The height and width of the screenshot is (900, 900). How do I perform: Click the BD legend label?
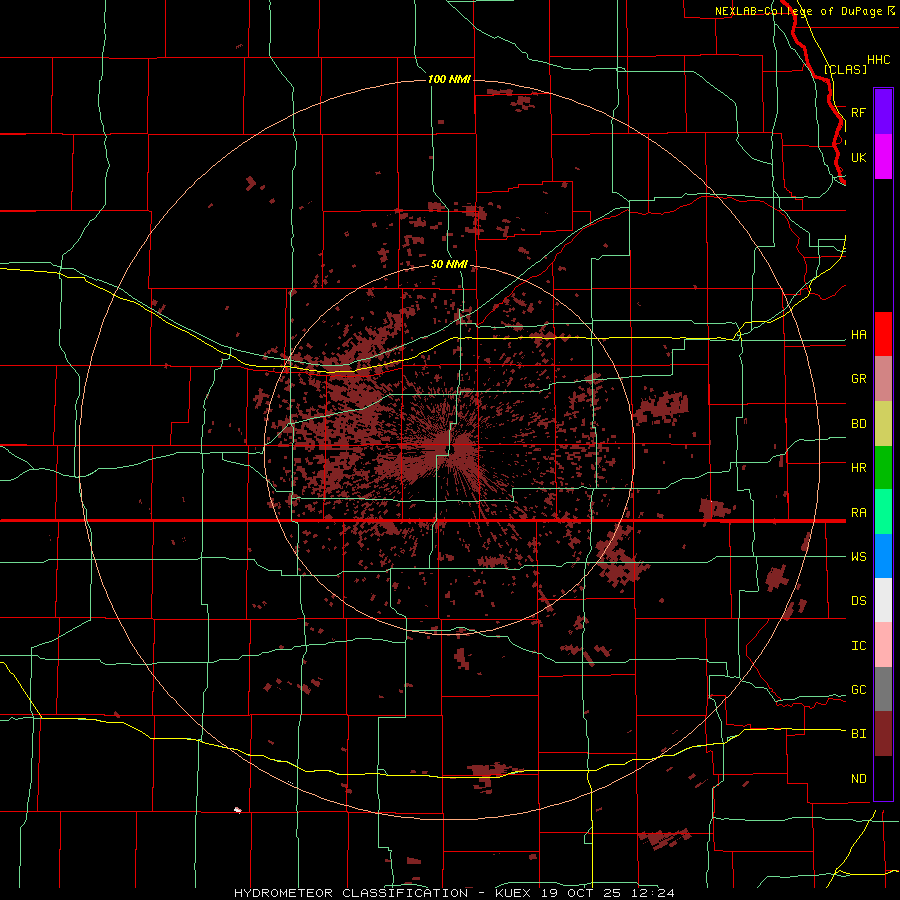[x=858, y=424]
